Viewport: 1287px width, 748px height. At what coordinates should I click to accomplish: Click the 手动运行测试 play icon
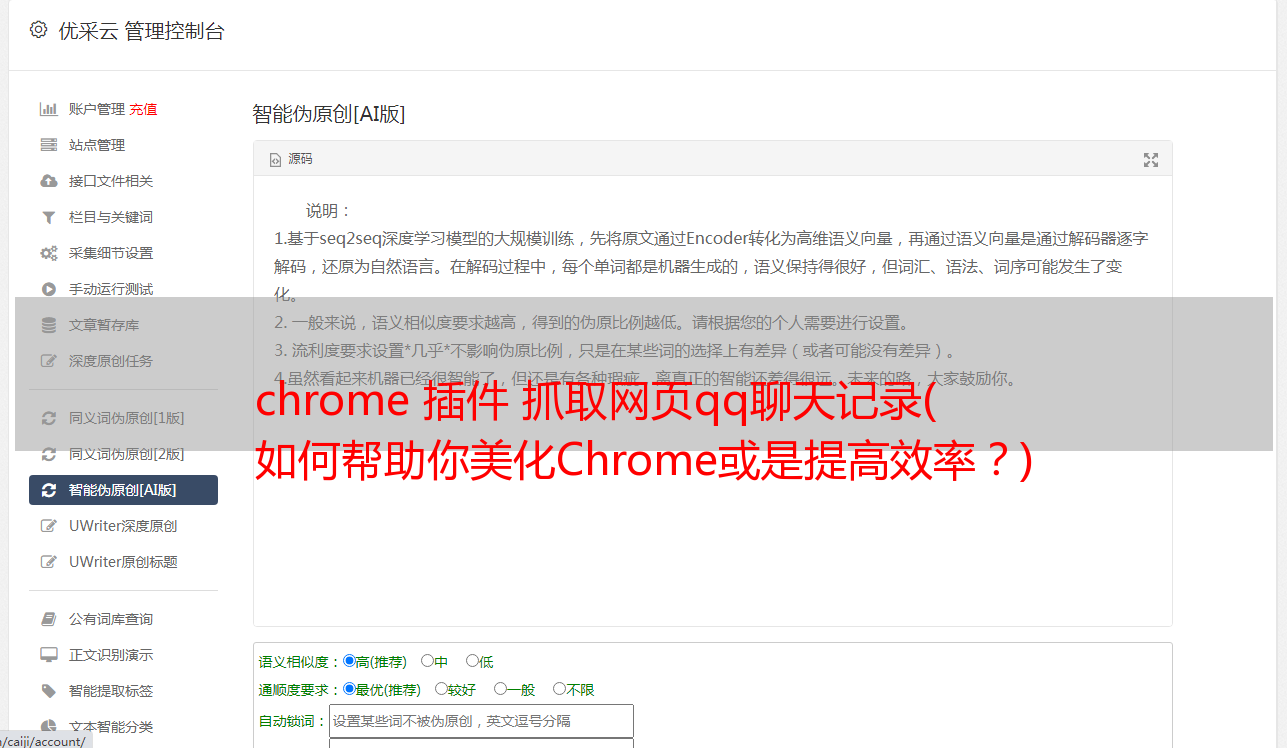tap(48, 289)
